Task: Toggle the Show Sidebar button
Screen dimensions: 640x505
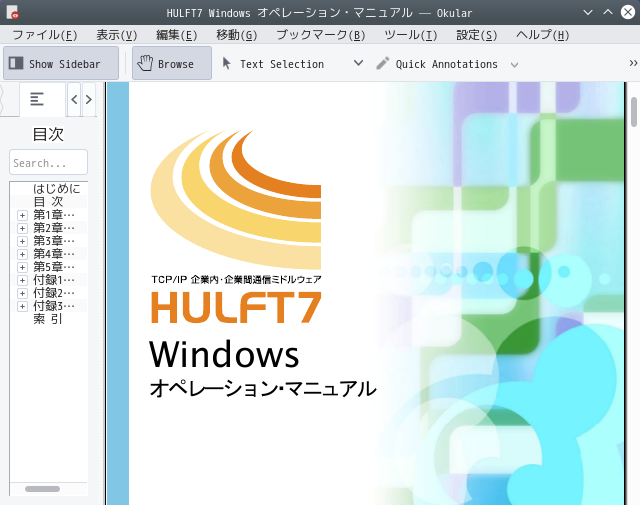Action: click(x=61, y=63)
